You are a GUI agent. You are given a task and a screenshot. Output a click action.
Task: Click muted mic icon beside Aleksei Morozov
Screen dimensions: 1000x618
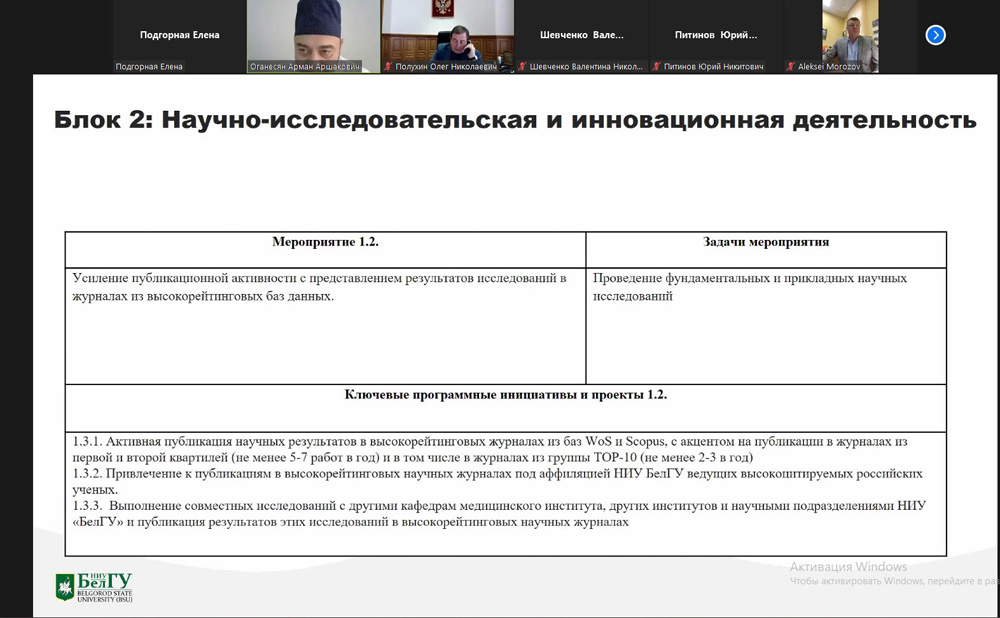tap(790, 67)
